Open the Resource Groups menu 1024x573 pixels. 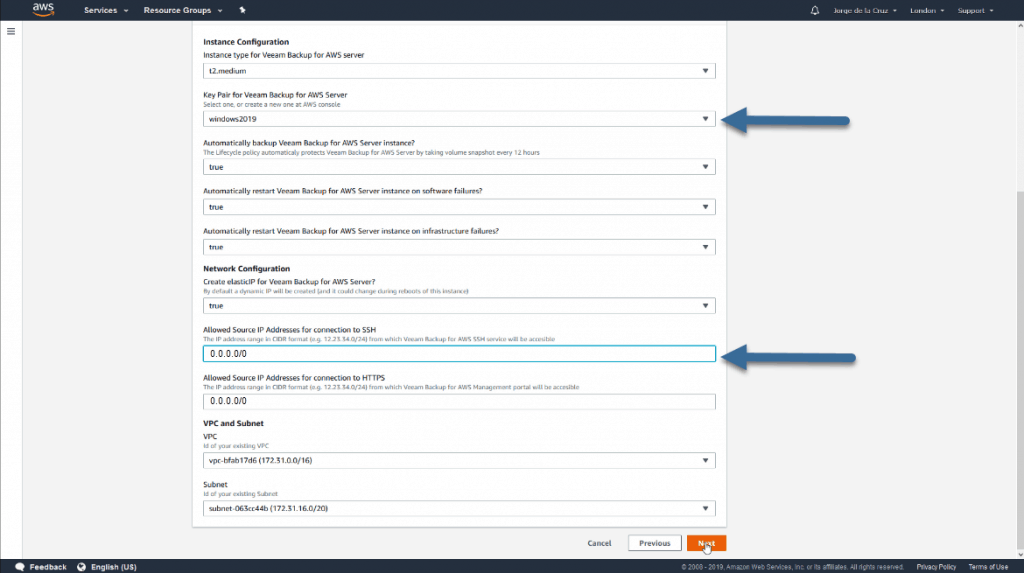(x=183, y=10)
